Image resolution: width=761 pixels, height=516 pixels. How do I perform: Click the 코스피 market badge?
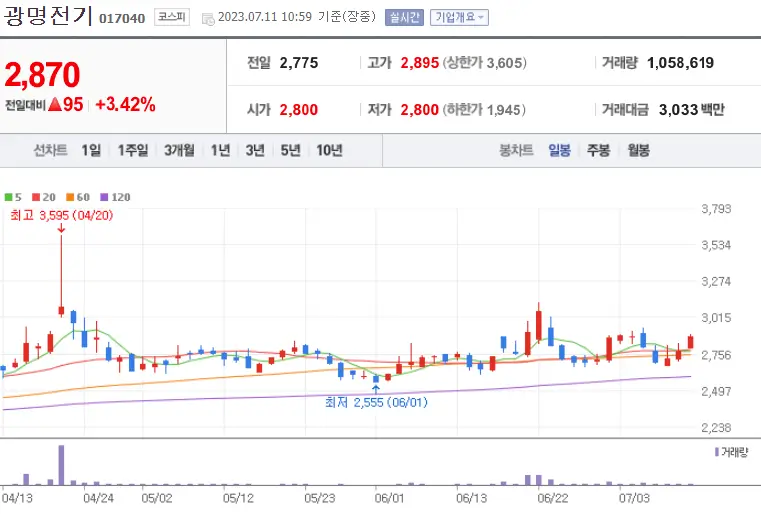(x=172, y=17)
